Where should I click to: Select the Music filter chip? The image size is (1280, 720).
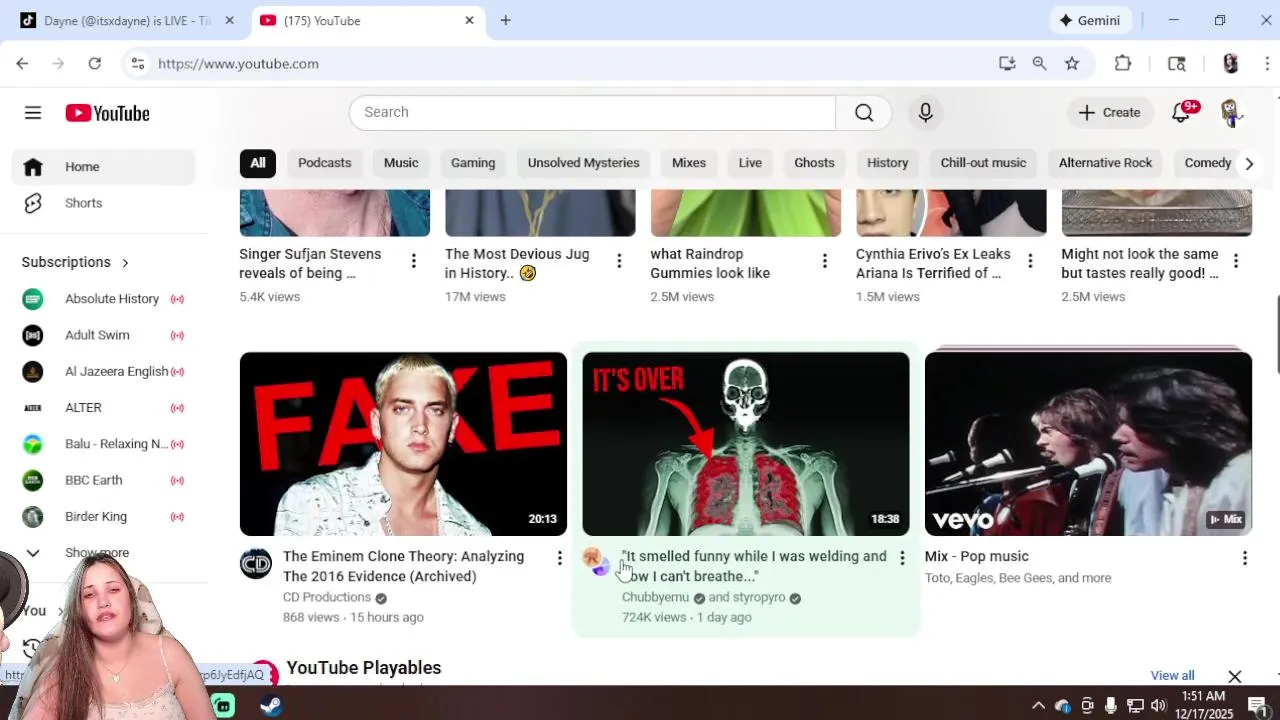pos(401,163)
